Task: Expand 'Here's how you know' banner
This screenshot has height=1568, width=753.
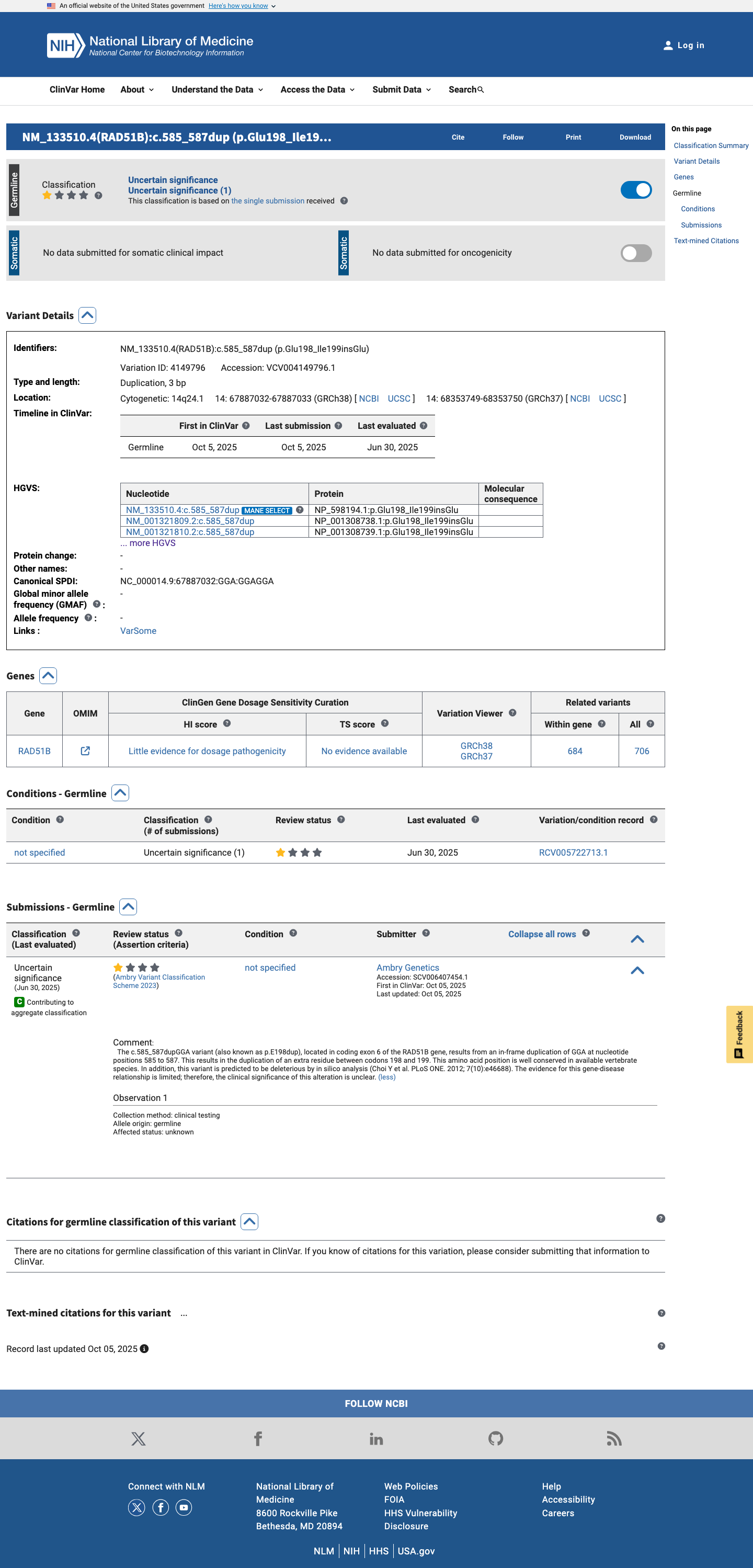Action: [x=242, y=6]
